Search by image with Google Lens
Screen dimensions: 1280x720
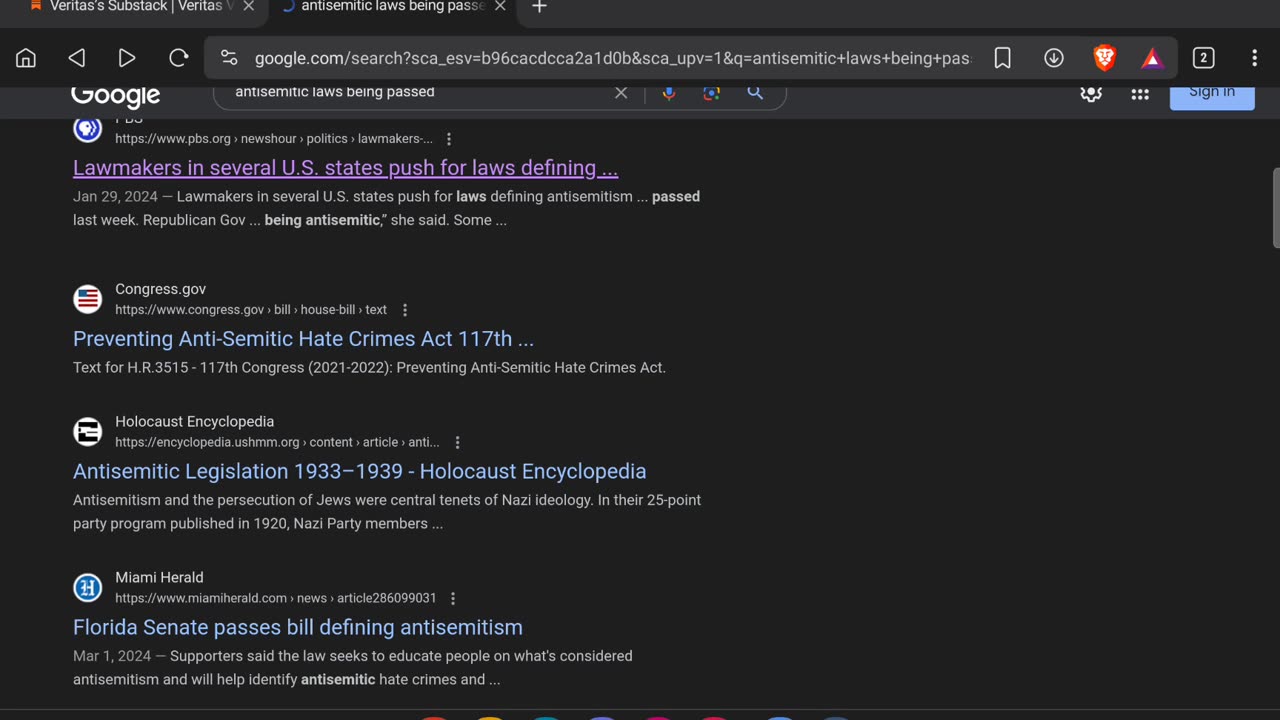tap(712, 93)
